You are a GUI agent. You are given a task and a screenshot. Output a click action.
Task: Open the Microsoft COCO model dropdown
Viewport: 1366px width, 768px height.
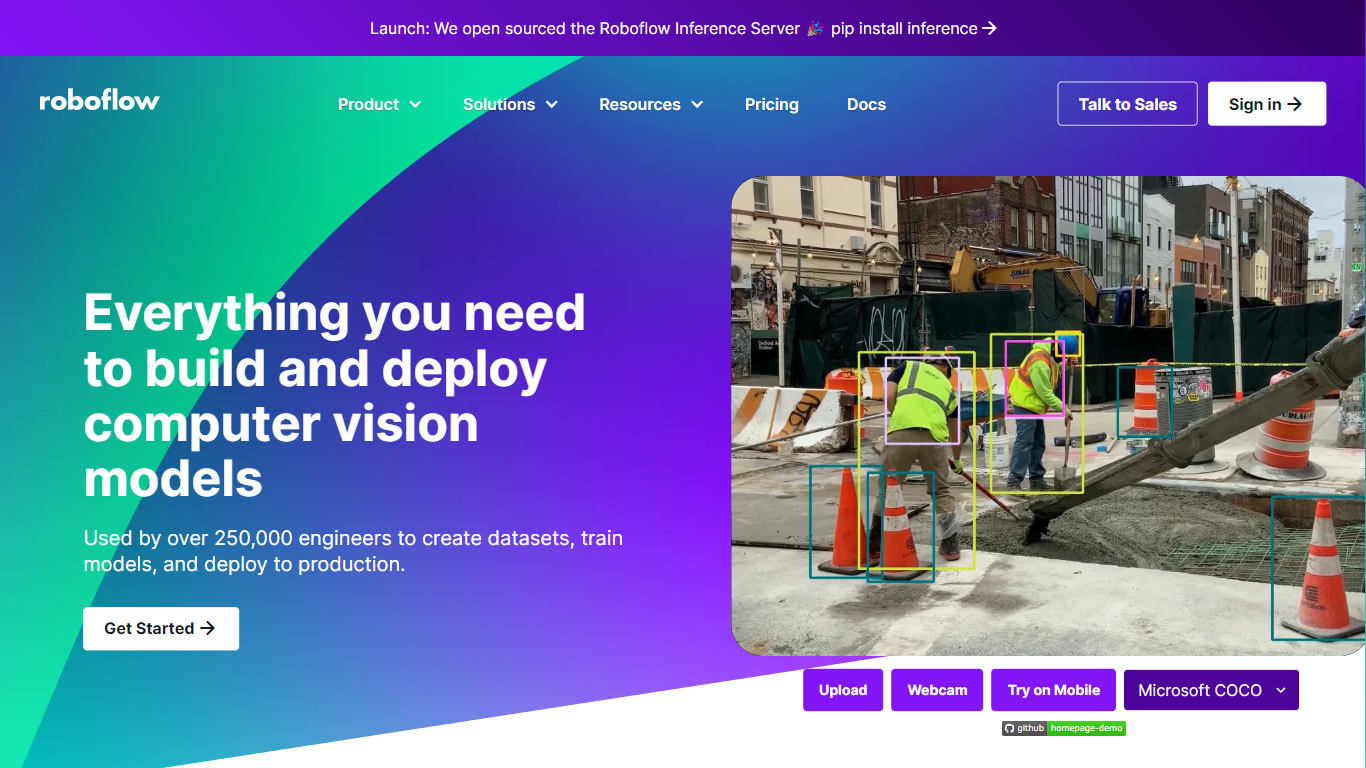point(1211,690)
